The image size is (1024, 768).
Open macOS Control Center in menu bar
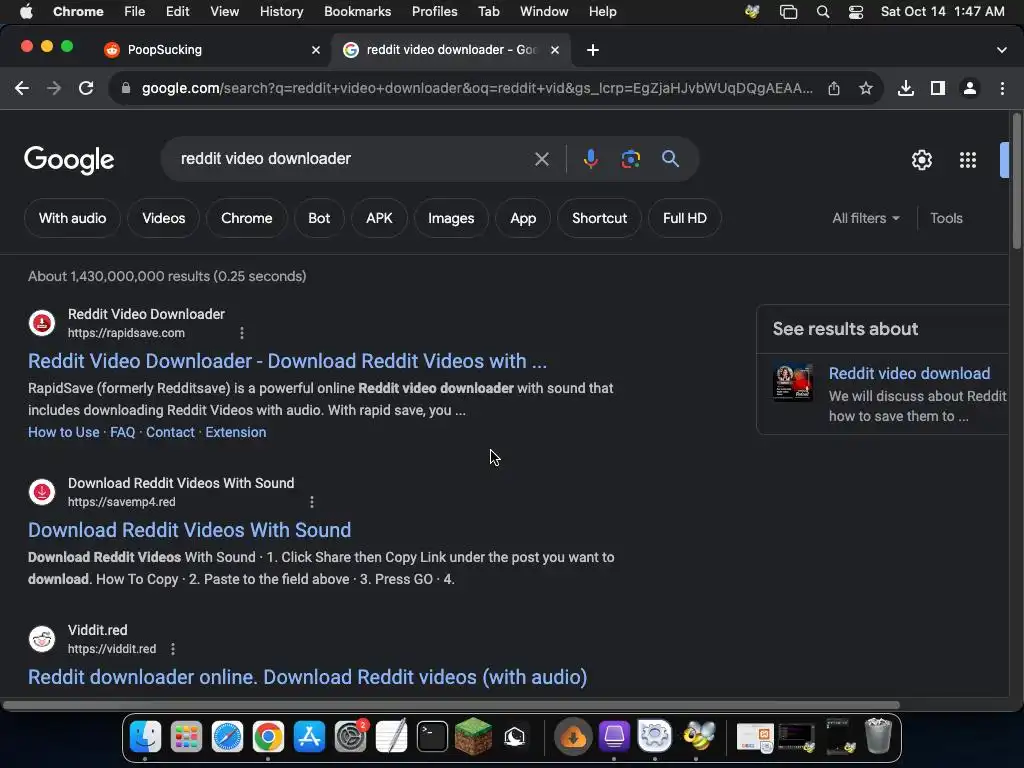click(856, 12)
